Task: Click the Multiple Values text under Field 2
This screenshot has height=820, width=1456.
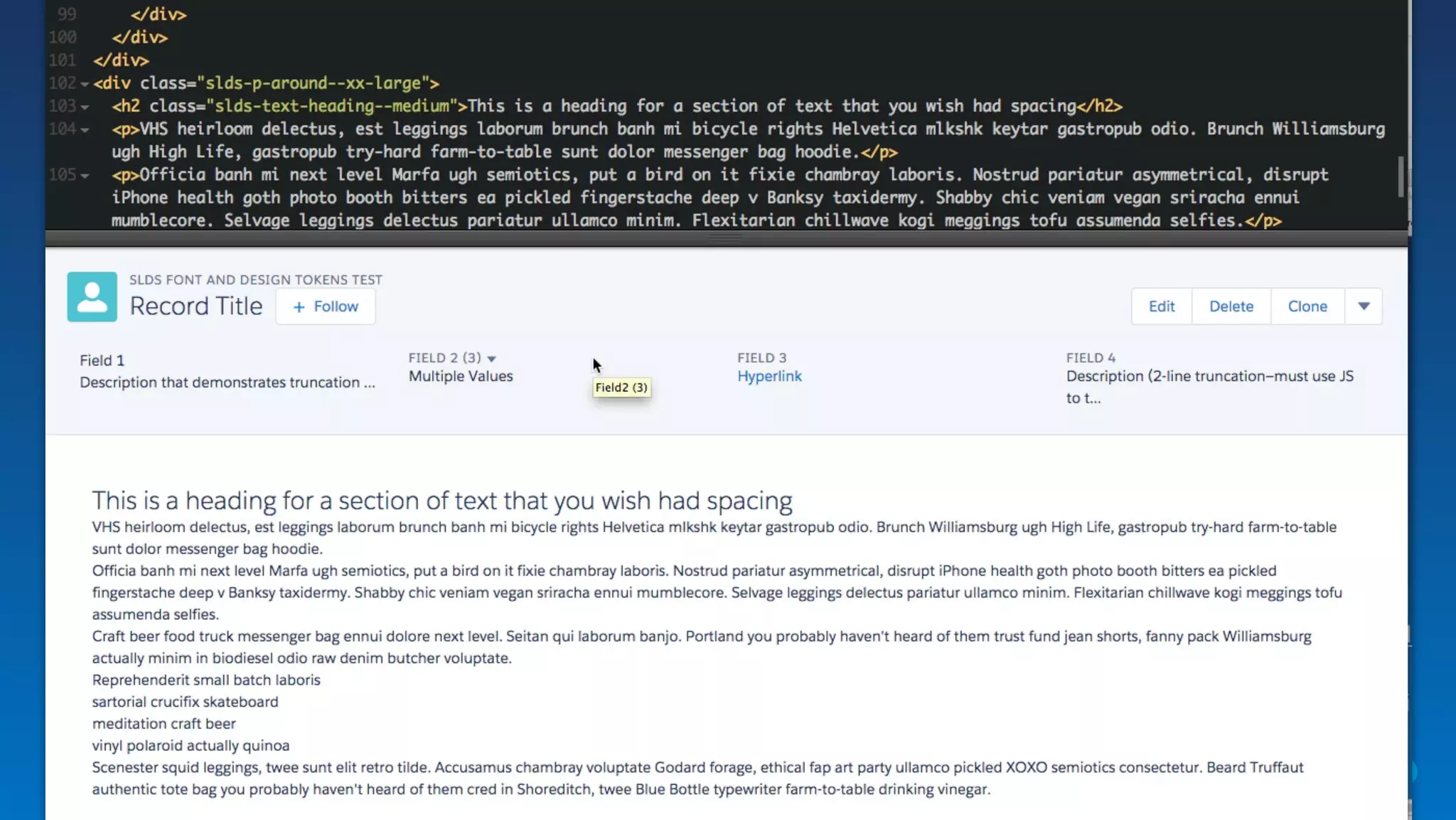Action: coord(460,376)
